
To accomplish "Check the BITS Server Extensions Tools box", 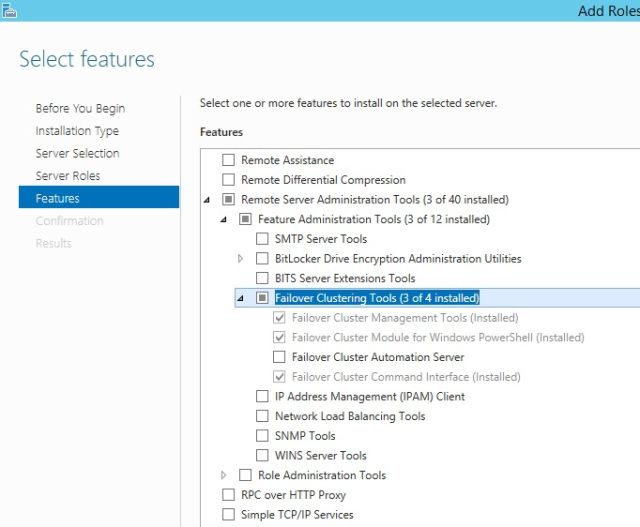I will (x=262, y=278).
